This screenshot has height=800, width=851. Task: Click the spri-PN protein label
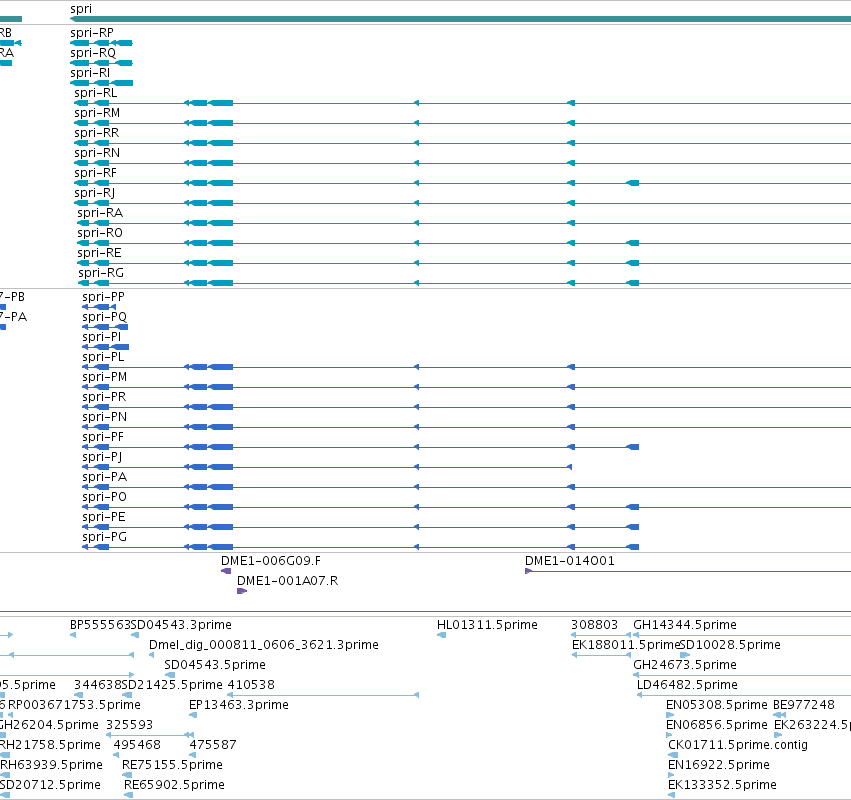pyautogui.click(x=105, y=417)
